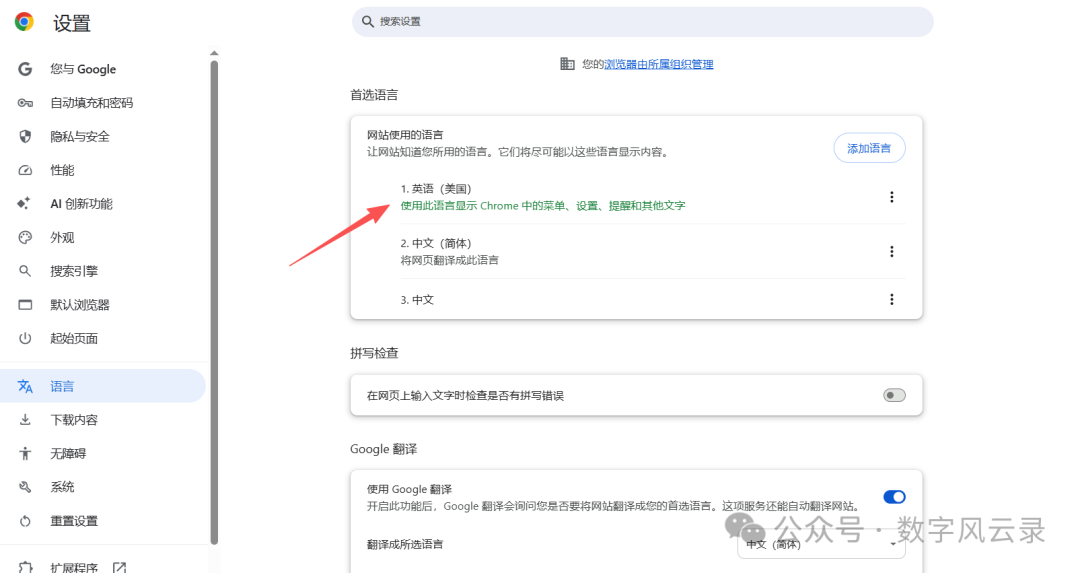Click the 3. 中文 language row text
Image resolution: width=1080 pixels, height=573 pixels.
(x=417, y=300)
